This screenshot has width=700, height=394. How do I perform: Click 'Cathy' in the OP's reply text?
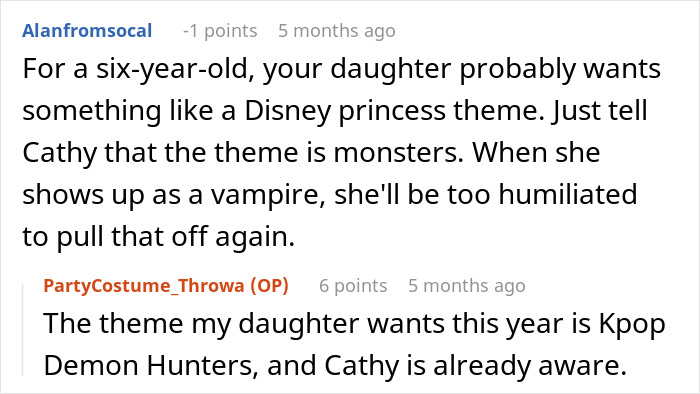click(x=361, y=366)
